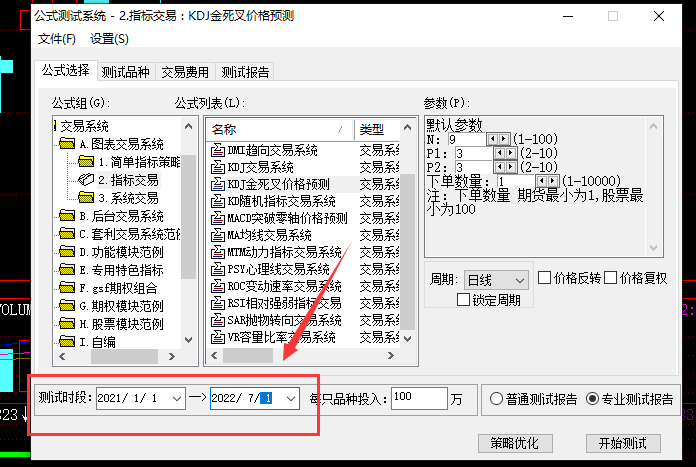Click the 策略优化 button

click(515, 443)
